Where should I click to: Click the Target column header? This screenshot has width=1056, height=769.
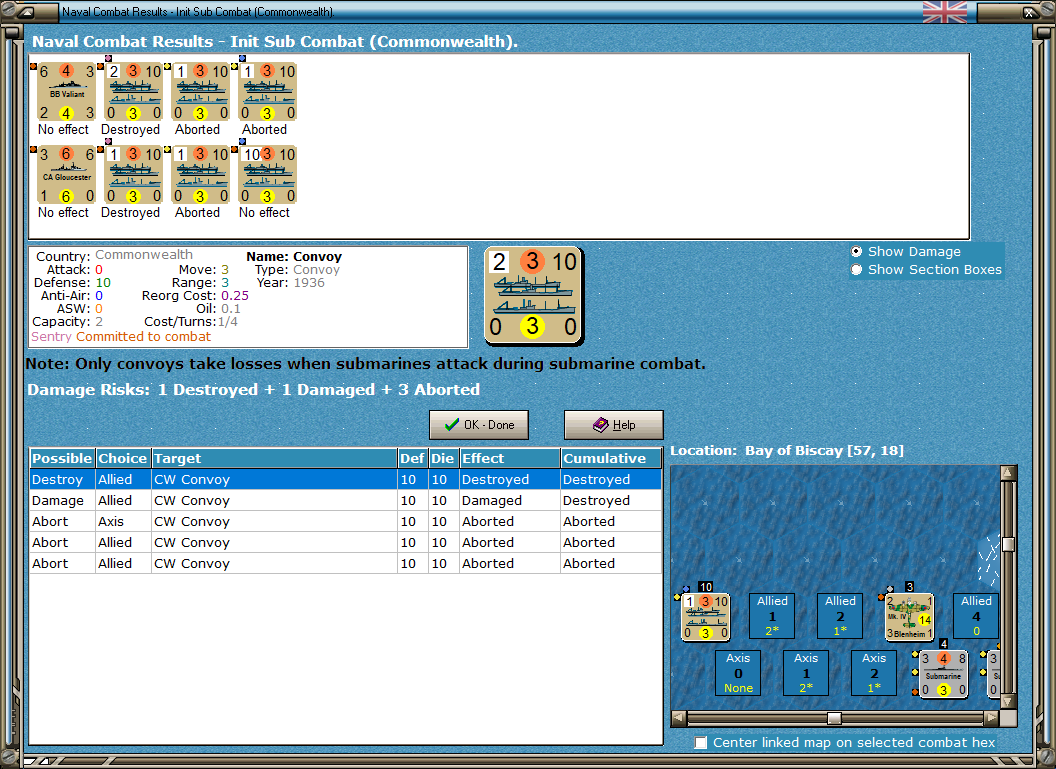(275, 458)
